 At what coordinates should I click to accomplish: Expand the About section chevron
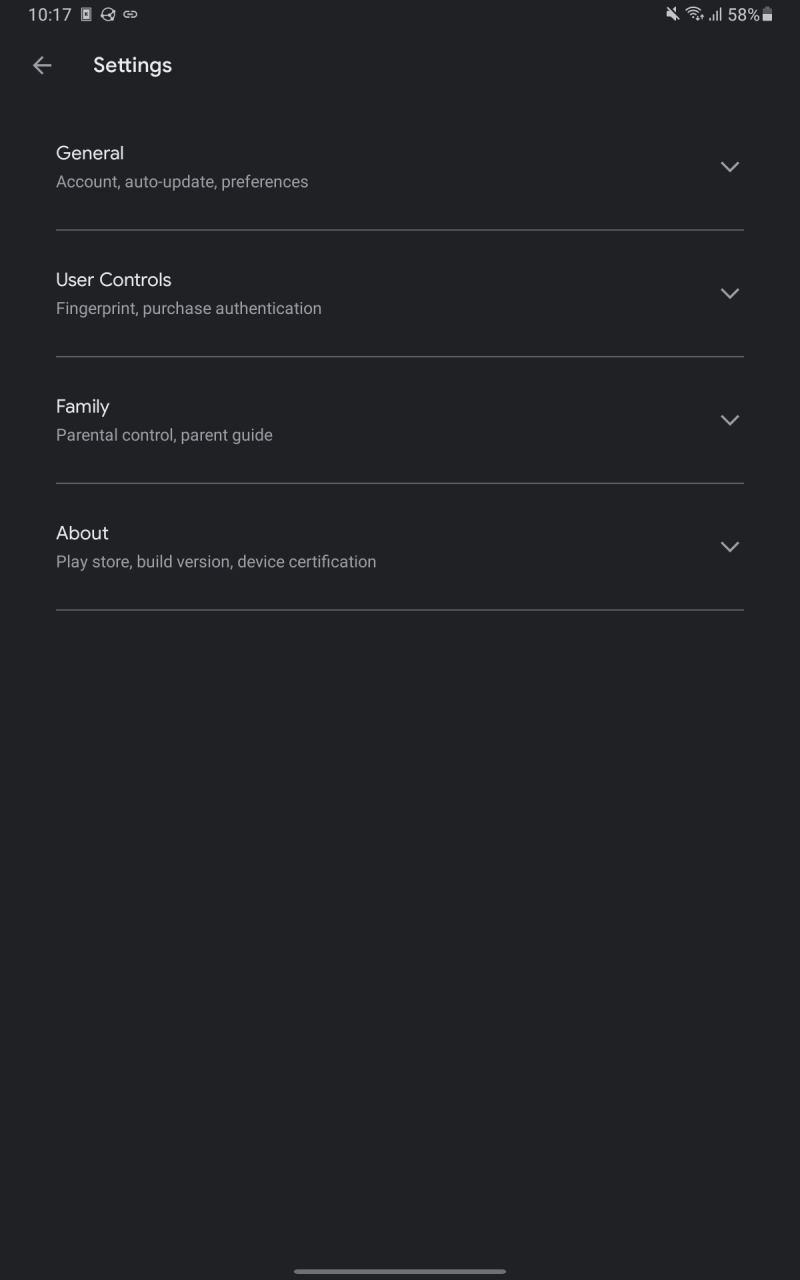click(x=730, y=547)
